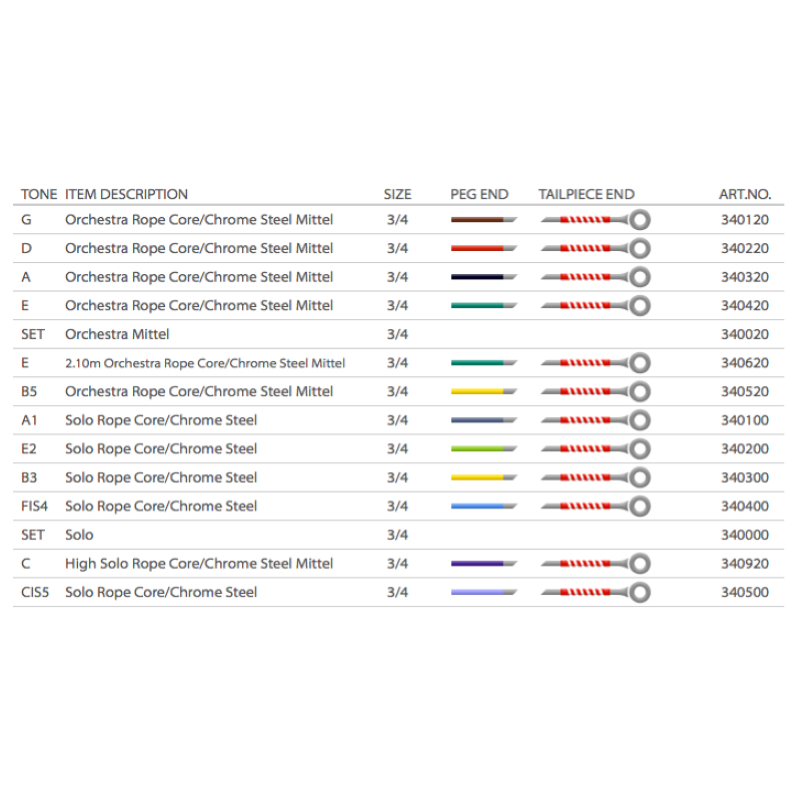This screenshot has width=800, height=800.
Task: Select article number 340100
Action: (745, 420)
